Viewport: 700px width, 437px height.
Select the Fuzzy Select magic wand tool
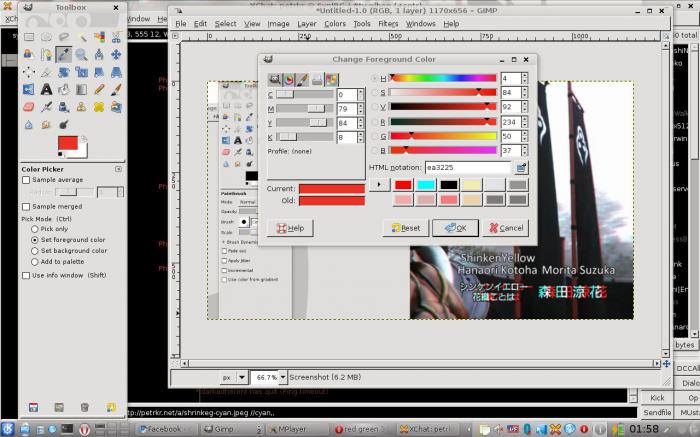coord(81,37)
